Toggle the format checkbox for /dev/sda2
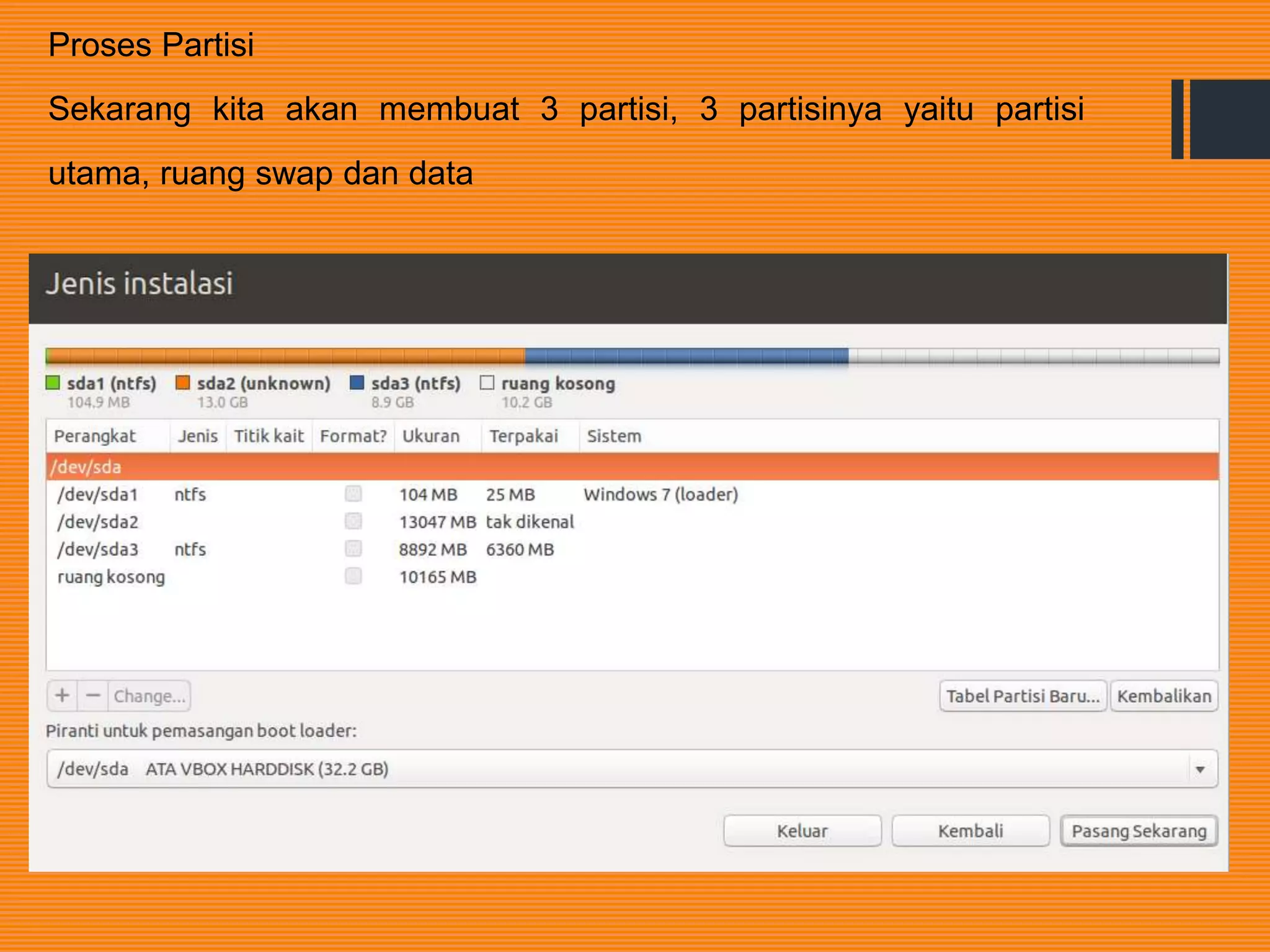The width and height of the screenshot is (1270, 952). coord(353,521)
